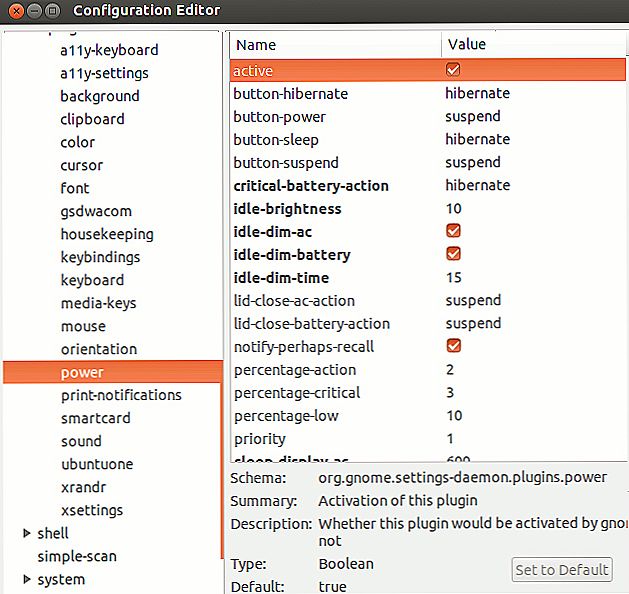The image size is (629, 594).
Task: Select font in the sidebar tree
Action: click(75, 188)
